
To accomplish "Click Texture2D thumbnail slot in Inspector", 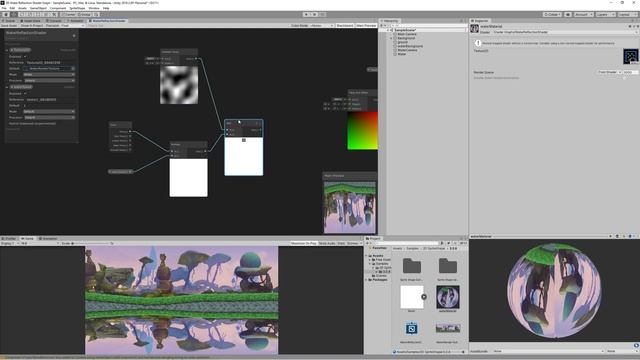I will [x=631, y=56].
